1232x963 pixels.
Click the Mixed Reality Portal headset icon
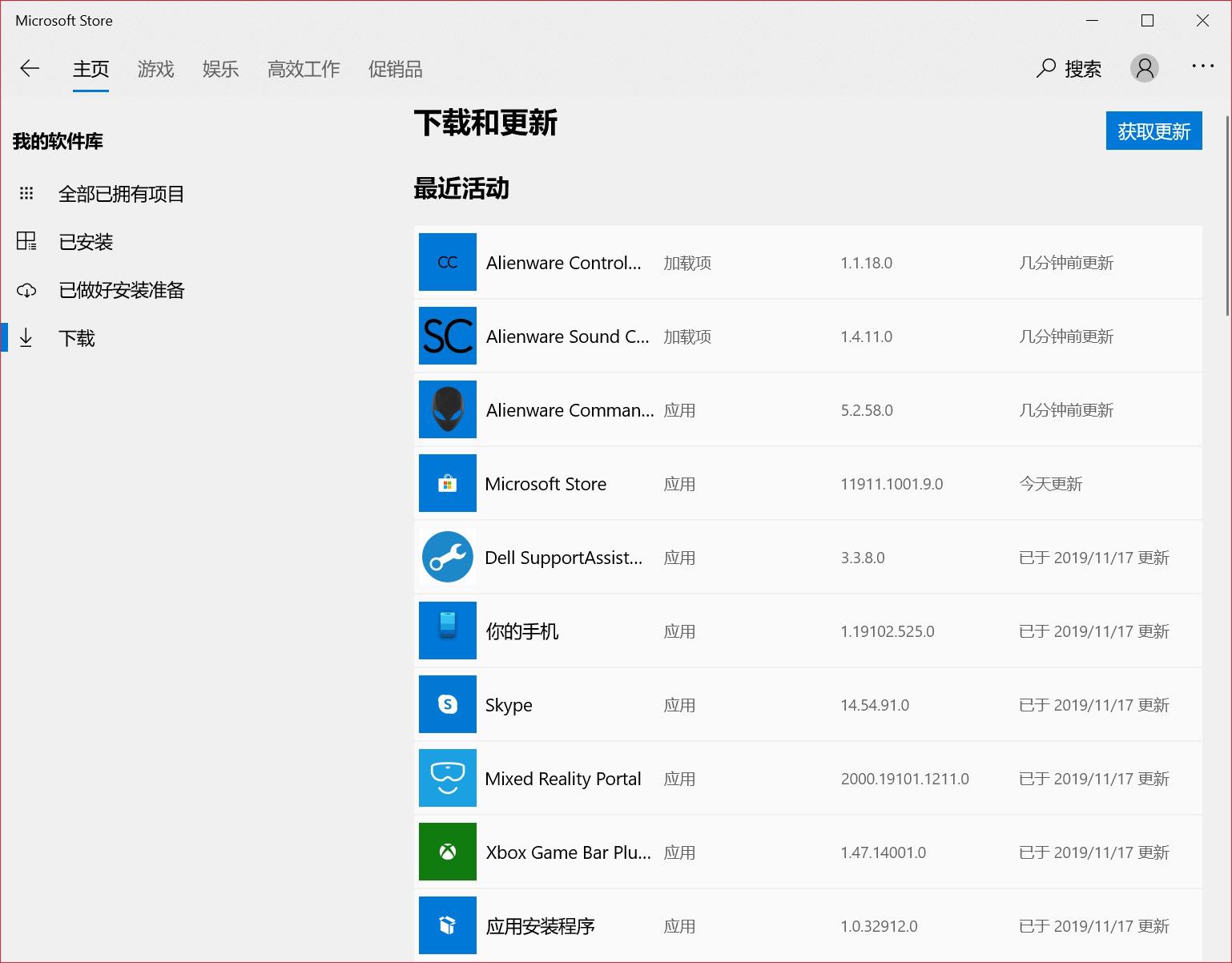448,778
